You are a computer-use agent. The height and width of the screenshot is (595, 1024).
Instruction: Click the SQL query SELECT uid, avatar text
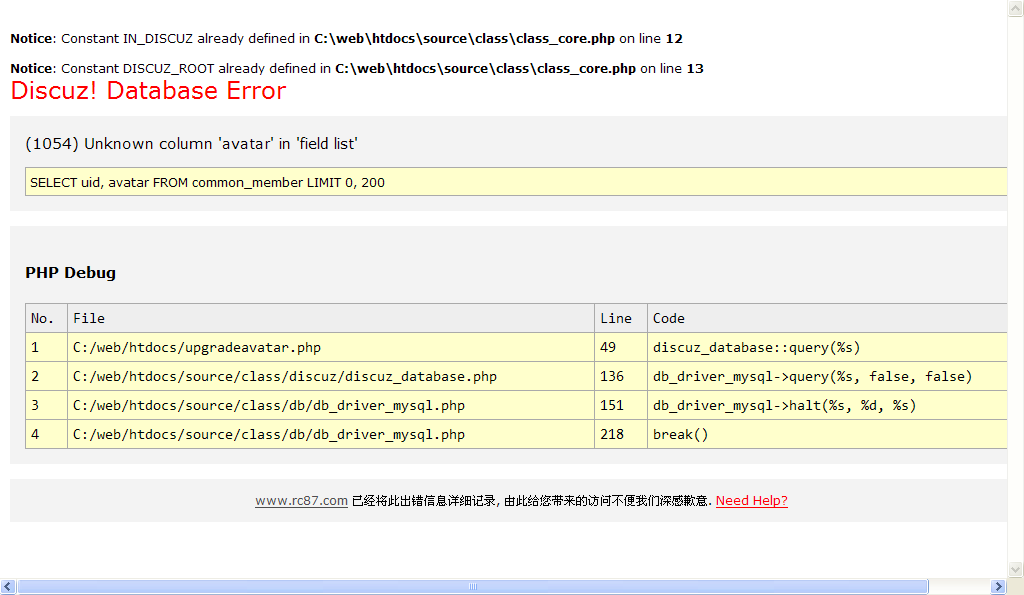pos(208,183)
